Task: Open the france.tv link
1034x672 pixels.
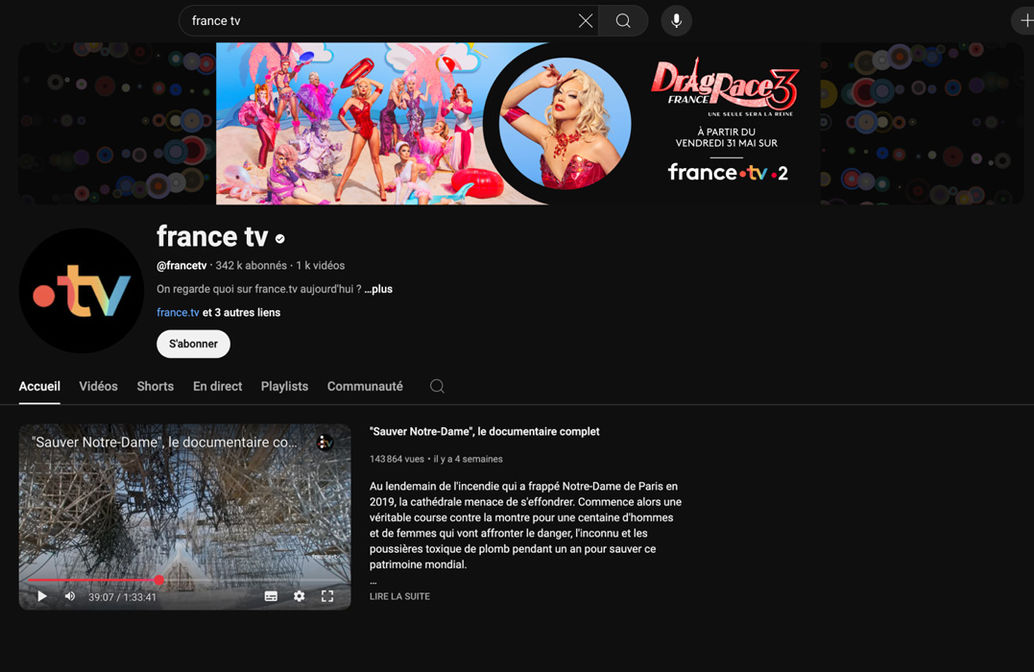Action: [x=178, y=313]
